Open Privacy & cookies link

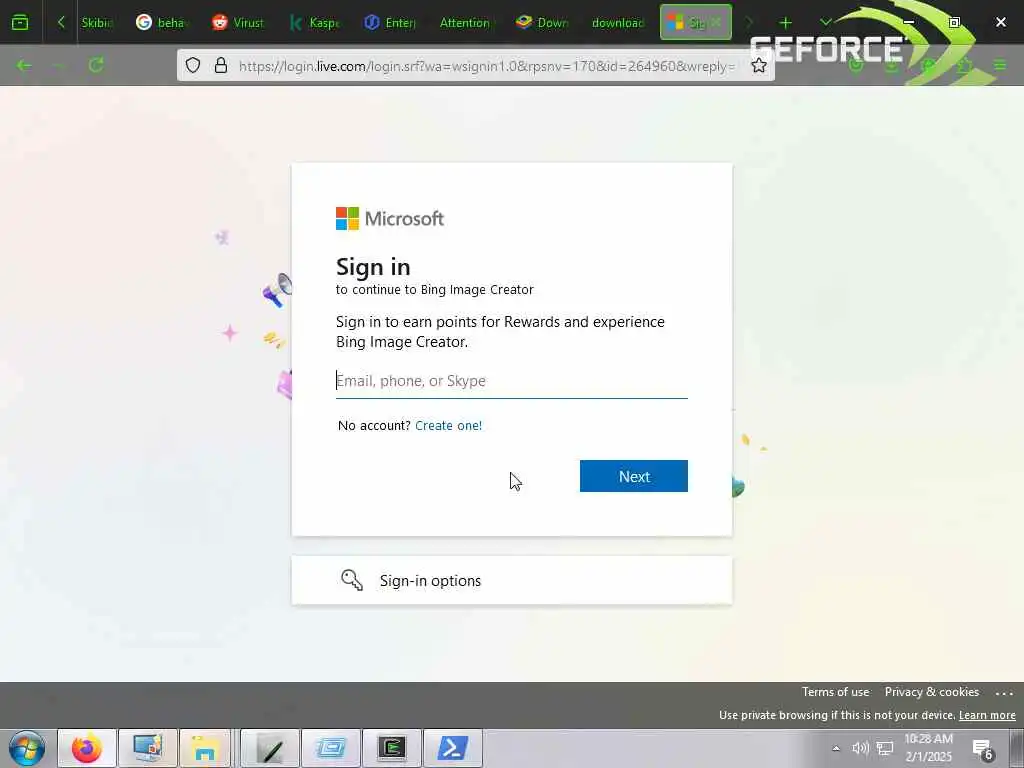pyautogui.click(x=931, y=692)
